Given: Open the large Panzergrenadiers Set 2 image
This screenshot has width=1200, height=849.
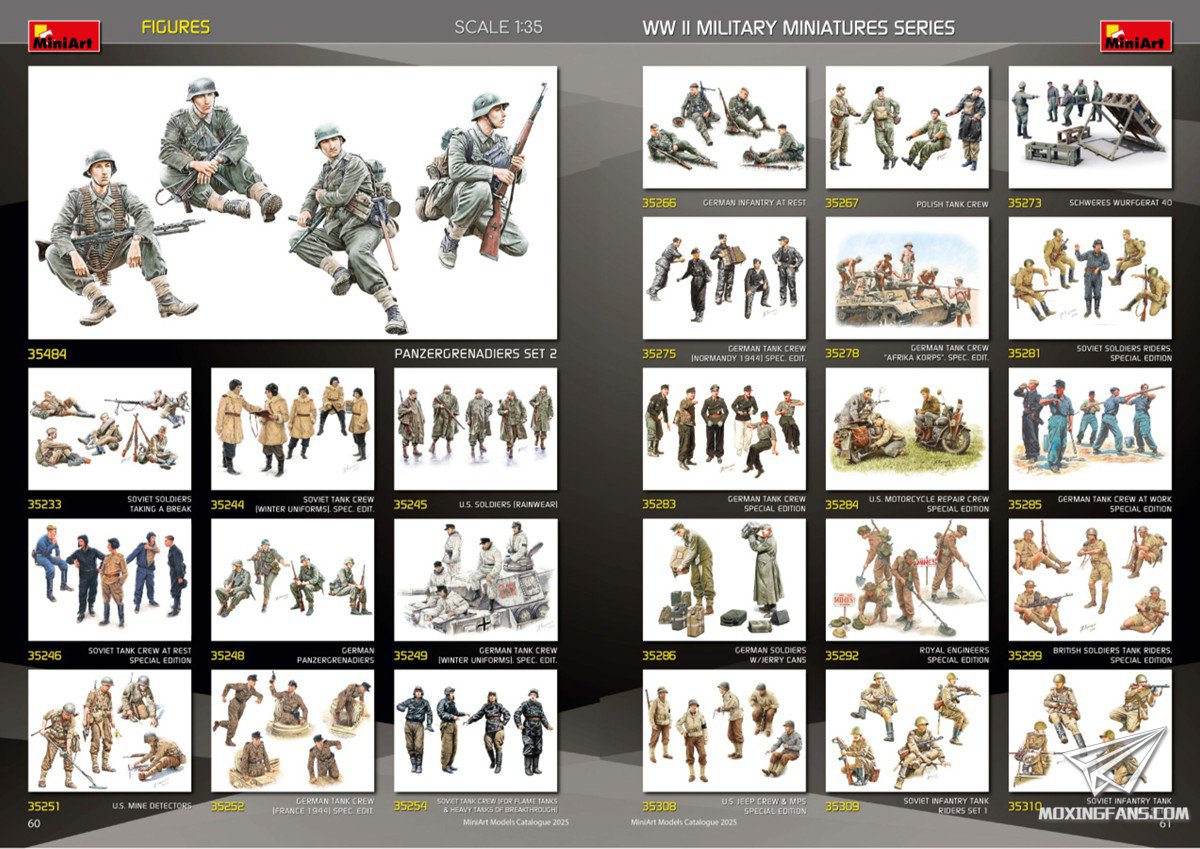Looking at the screenshot, I should [292, 203].
